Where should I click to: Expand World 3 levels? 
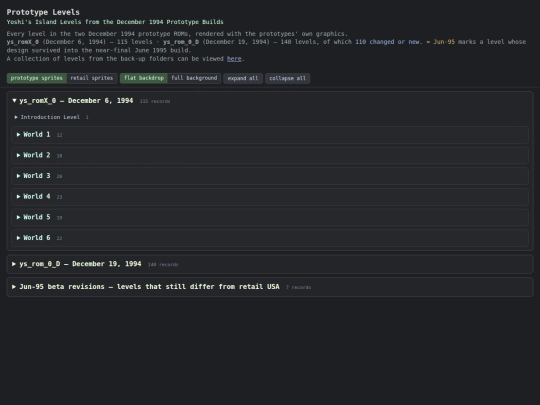tap(270, 176)
